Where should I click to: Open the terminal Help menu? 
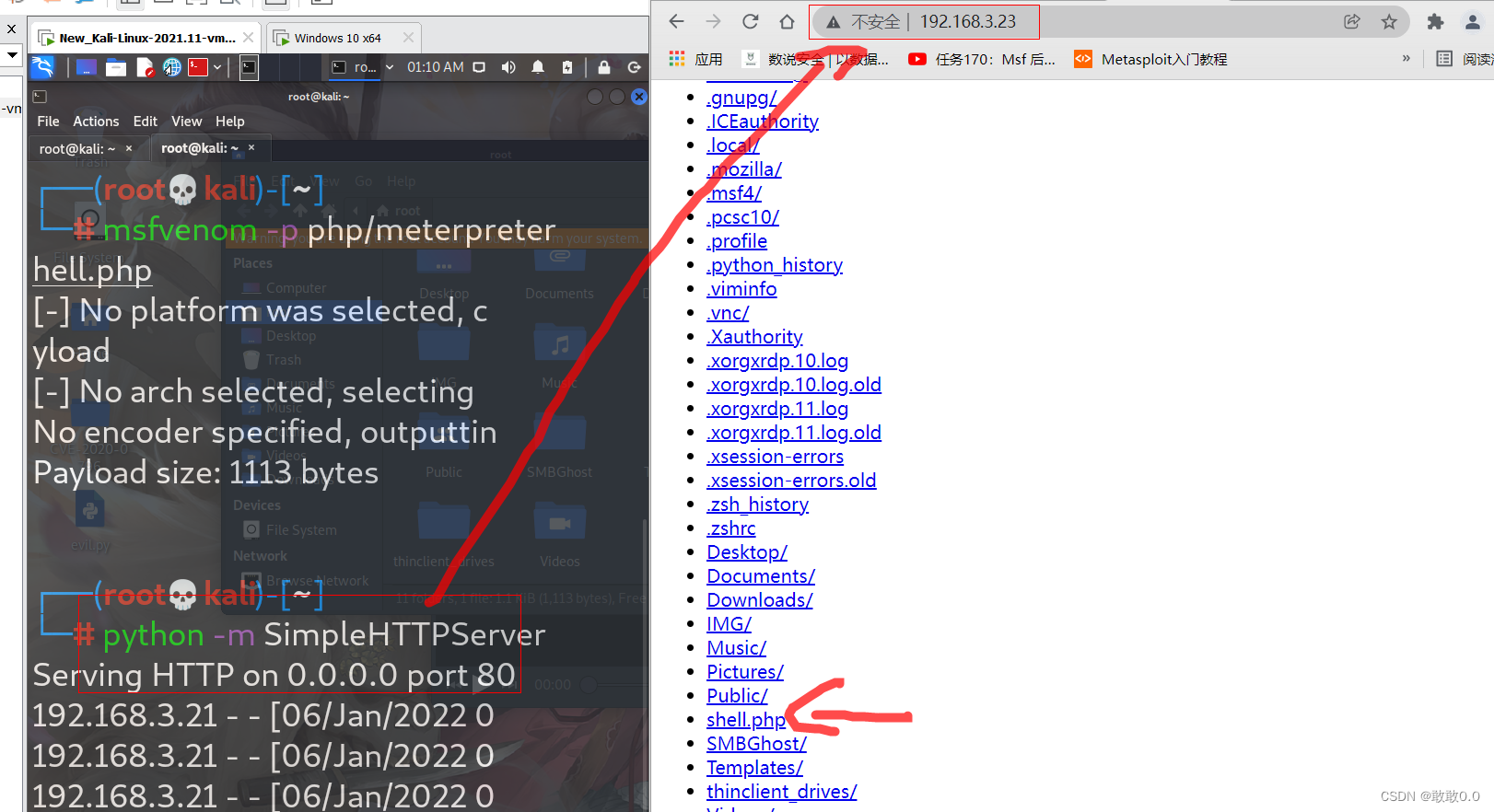(x=230, y=122)
